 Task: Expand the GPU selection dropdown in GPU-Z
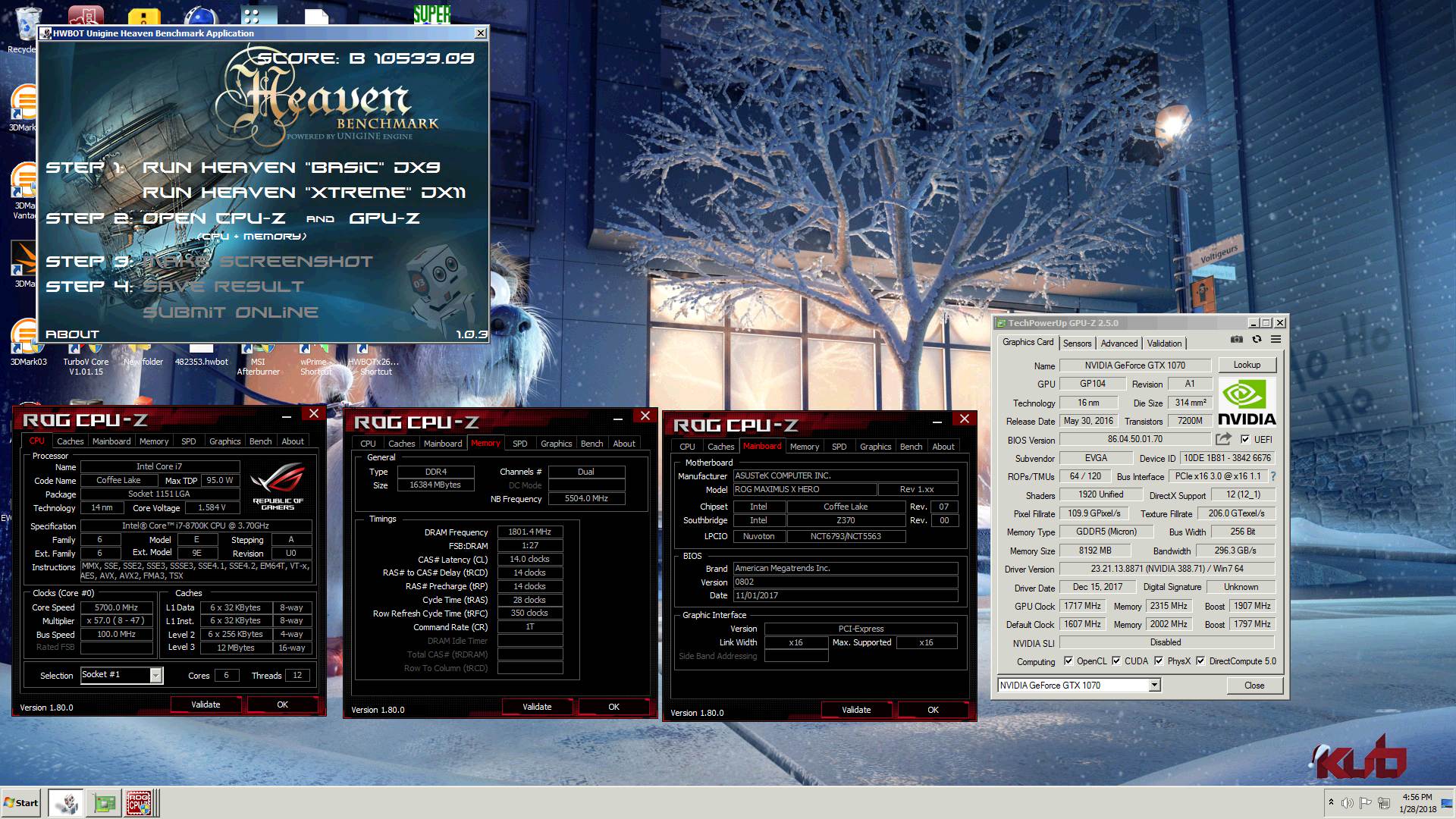coord(1154,685)
